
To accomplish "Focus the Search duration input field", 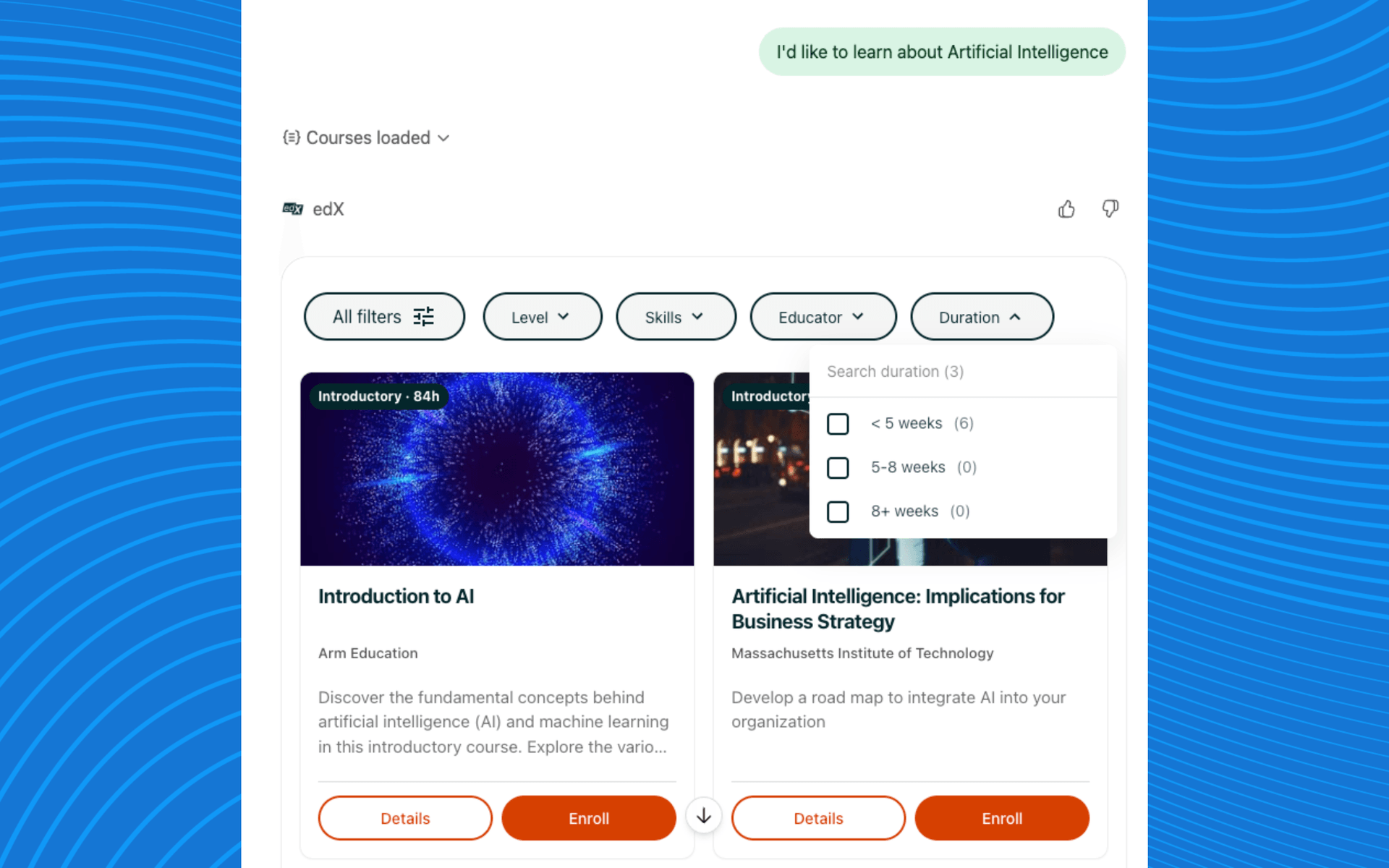I will 963,372.
